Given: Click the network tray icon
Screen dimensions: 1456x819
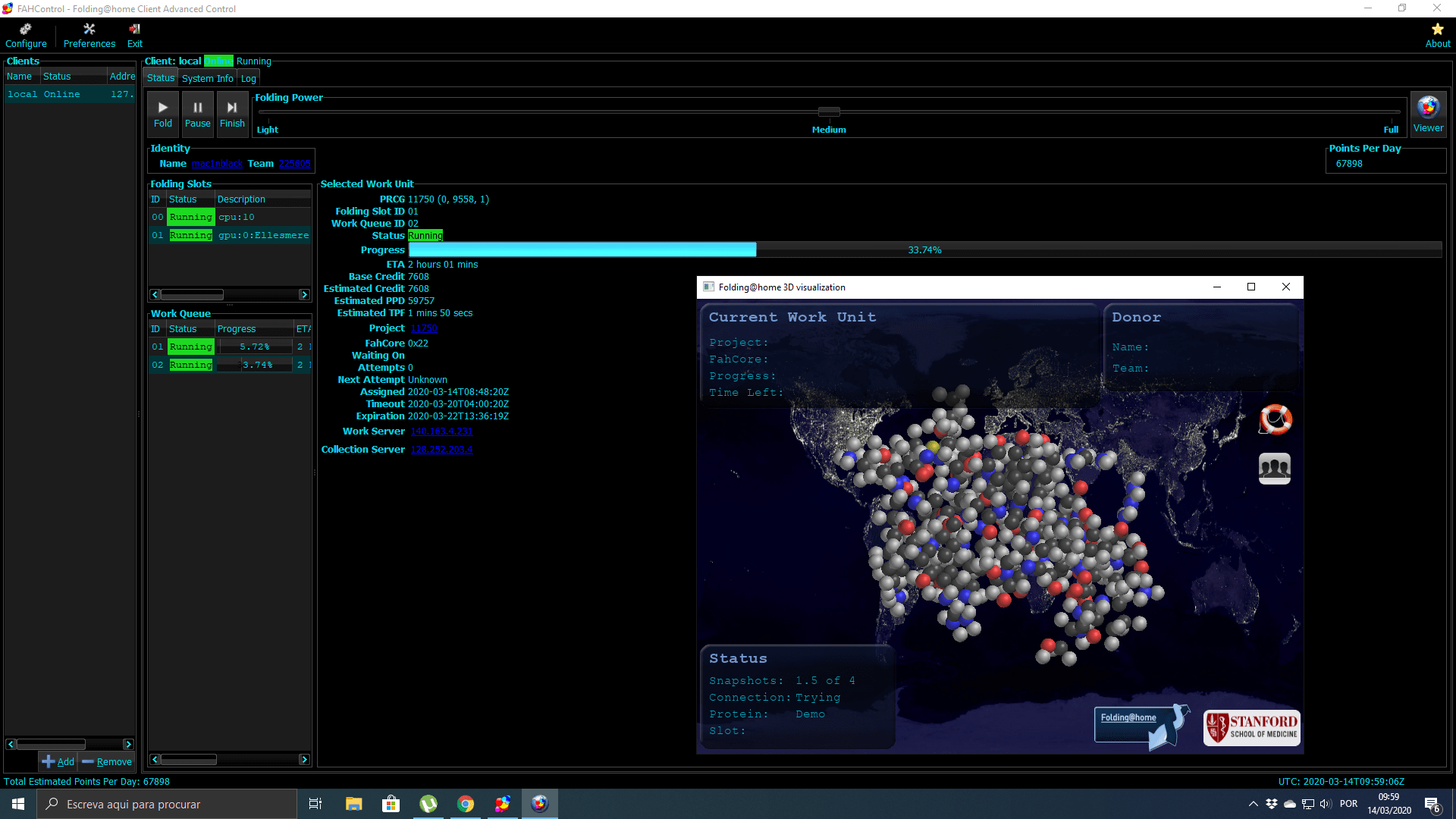Looking at the screenshot, I should point(1307,804).
